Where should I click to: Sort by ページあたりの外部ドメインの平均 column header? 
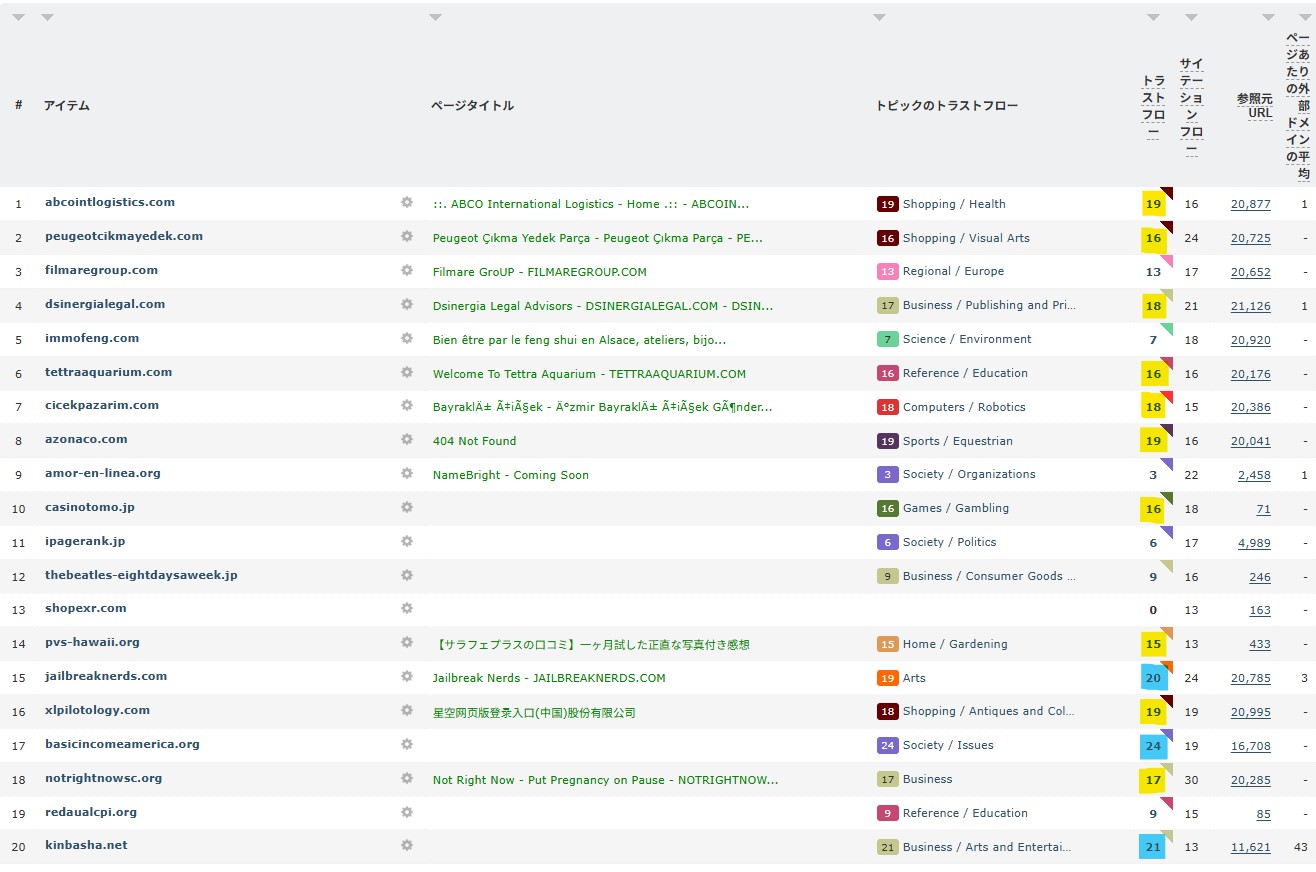1297,107
